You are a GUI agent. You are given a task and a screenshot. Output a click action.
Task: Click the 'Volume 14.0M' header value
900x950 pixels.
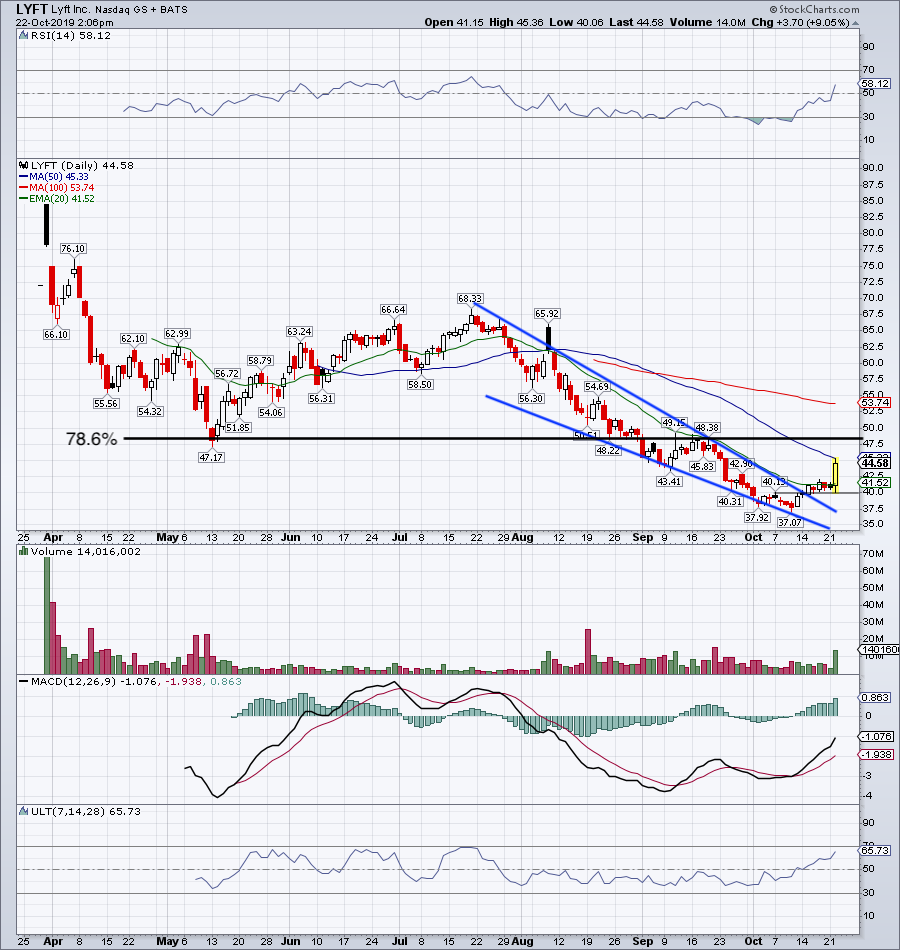(707, 22)
